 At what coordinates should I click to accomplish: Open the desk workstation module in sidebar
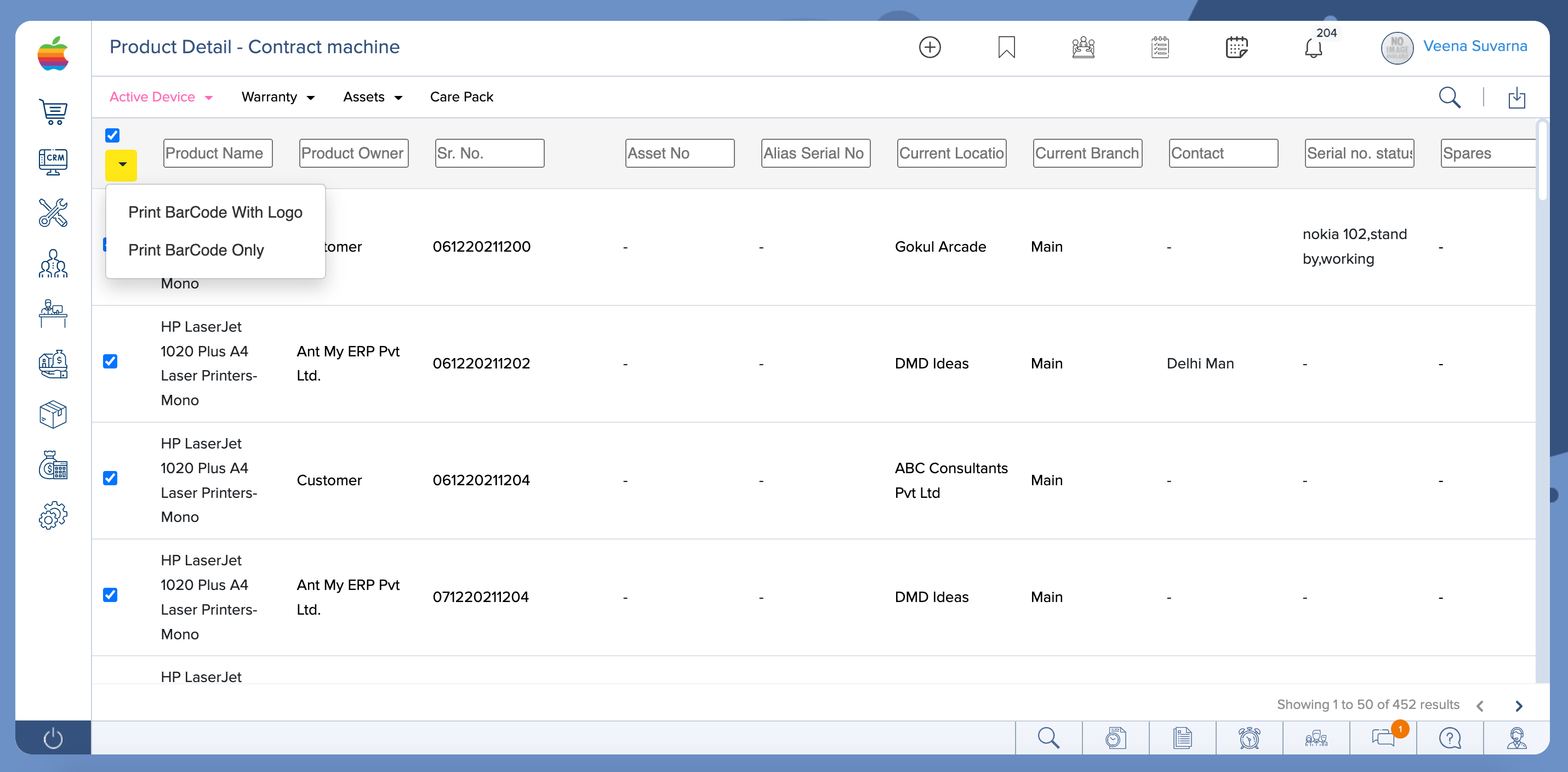[x=53, y=314]
